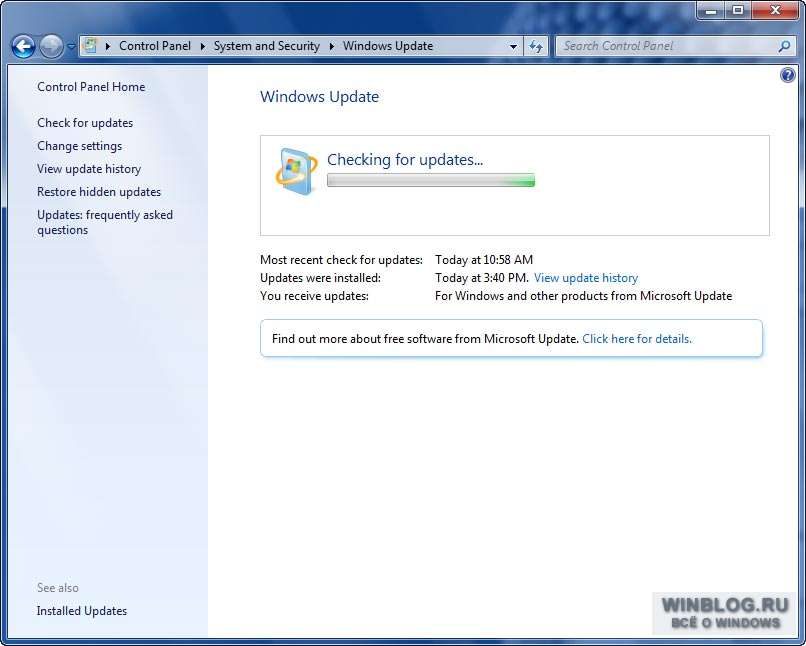Open Help with the question mark icon
The image size is (806, 646).
coord(787,76)
